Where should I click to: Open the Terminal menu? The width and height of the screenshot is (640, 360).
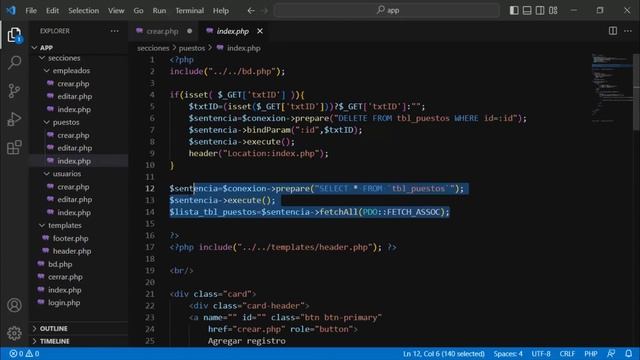click(x=189, y=11)
